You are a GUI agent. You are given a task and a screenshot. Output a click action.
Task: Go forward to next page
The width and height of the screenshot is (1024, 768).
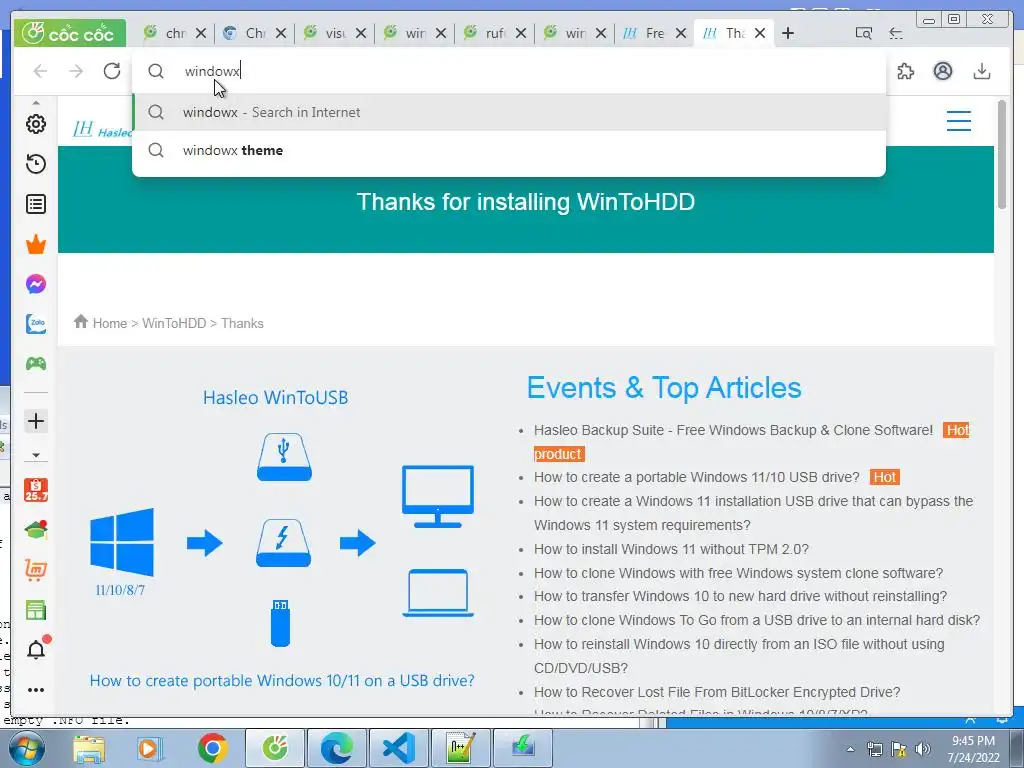(76, 71)
